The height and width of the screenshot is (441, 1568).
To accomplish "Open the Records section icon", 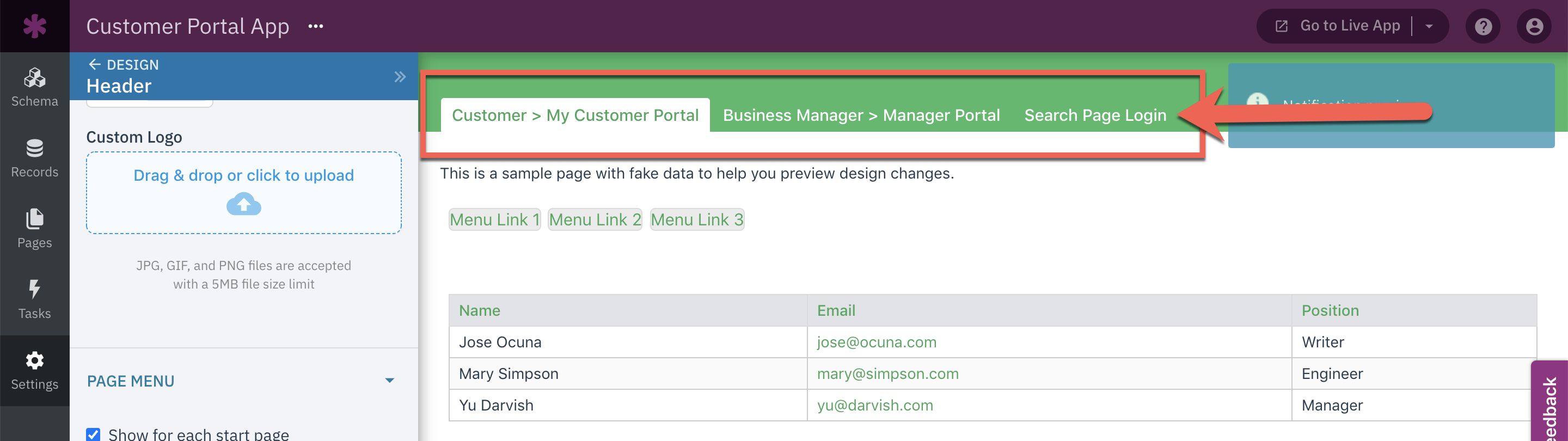I will click(35, 148).
